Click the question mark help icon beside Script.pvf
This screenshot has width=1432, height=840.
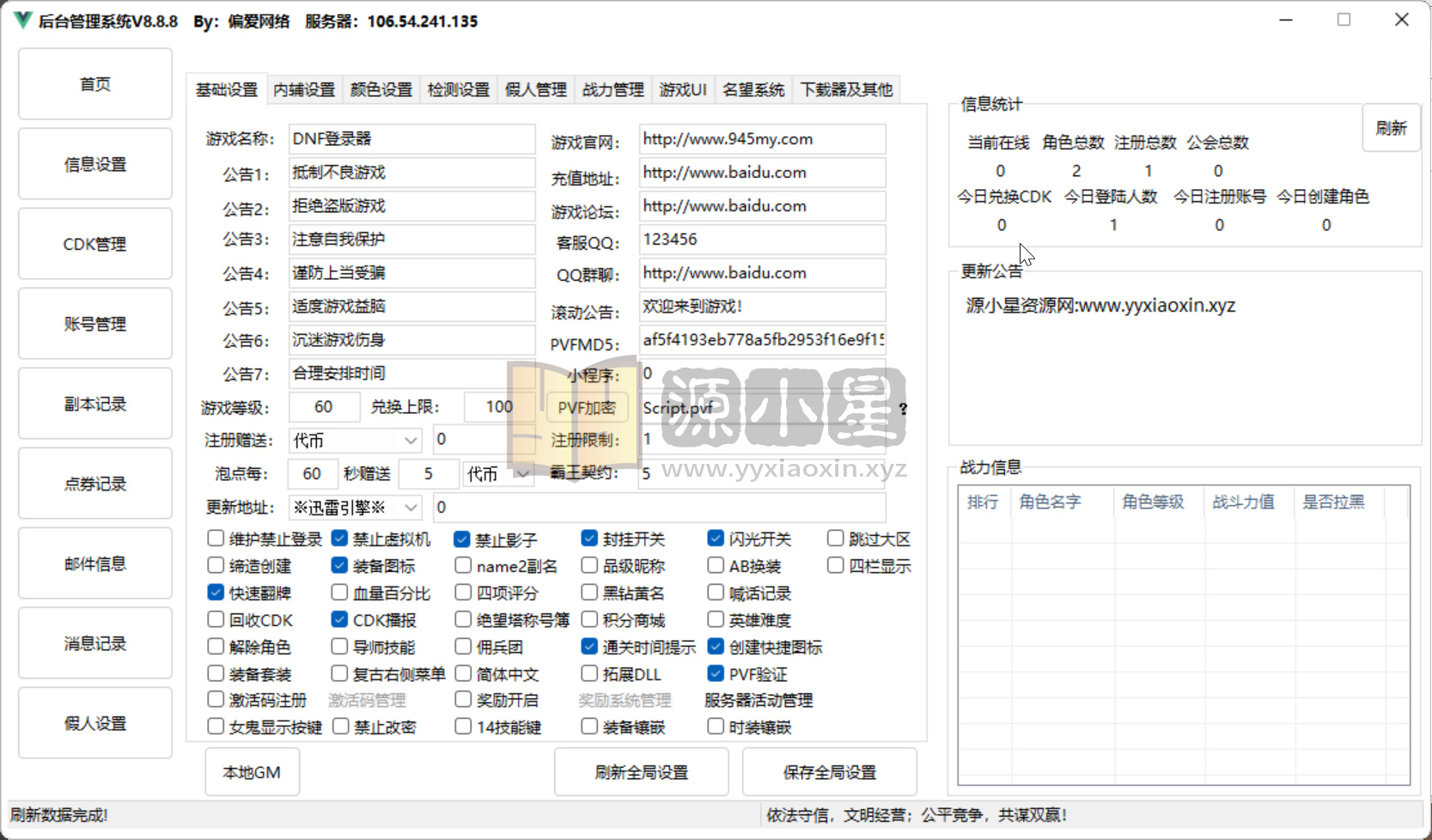point(903,410)
